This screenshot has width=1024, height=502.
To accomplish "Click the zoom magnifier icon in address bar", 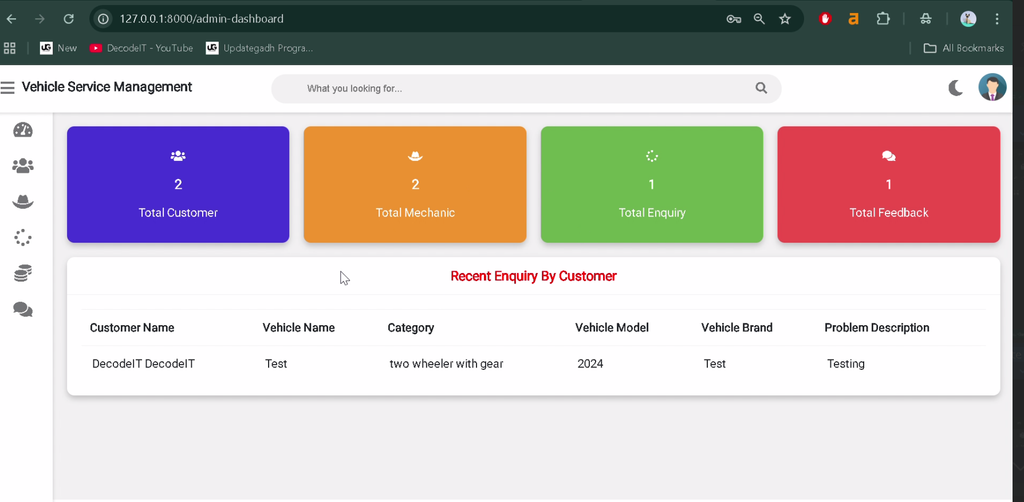I will tap(759, 19).
